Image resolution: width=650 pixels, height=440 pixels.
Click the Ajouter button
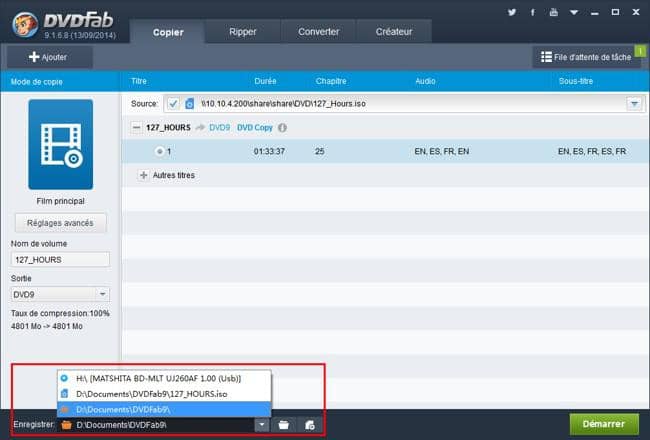pyautogui.click(x=49, y=57)
